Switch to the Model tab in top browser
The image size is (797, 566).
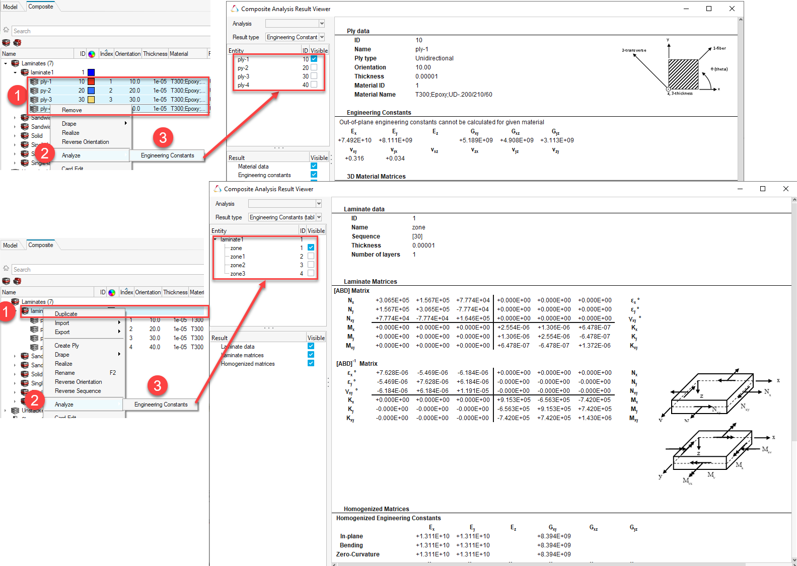(x=10, y=7)
